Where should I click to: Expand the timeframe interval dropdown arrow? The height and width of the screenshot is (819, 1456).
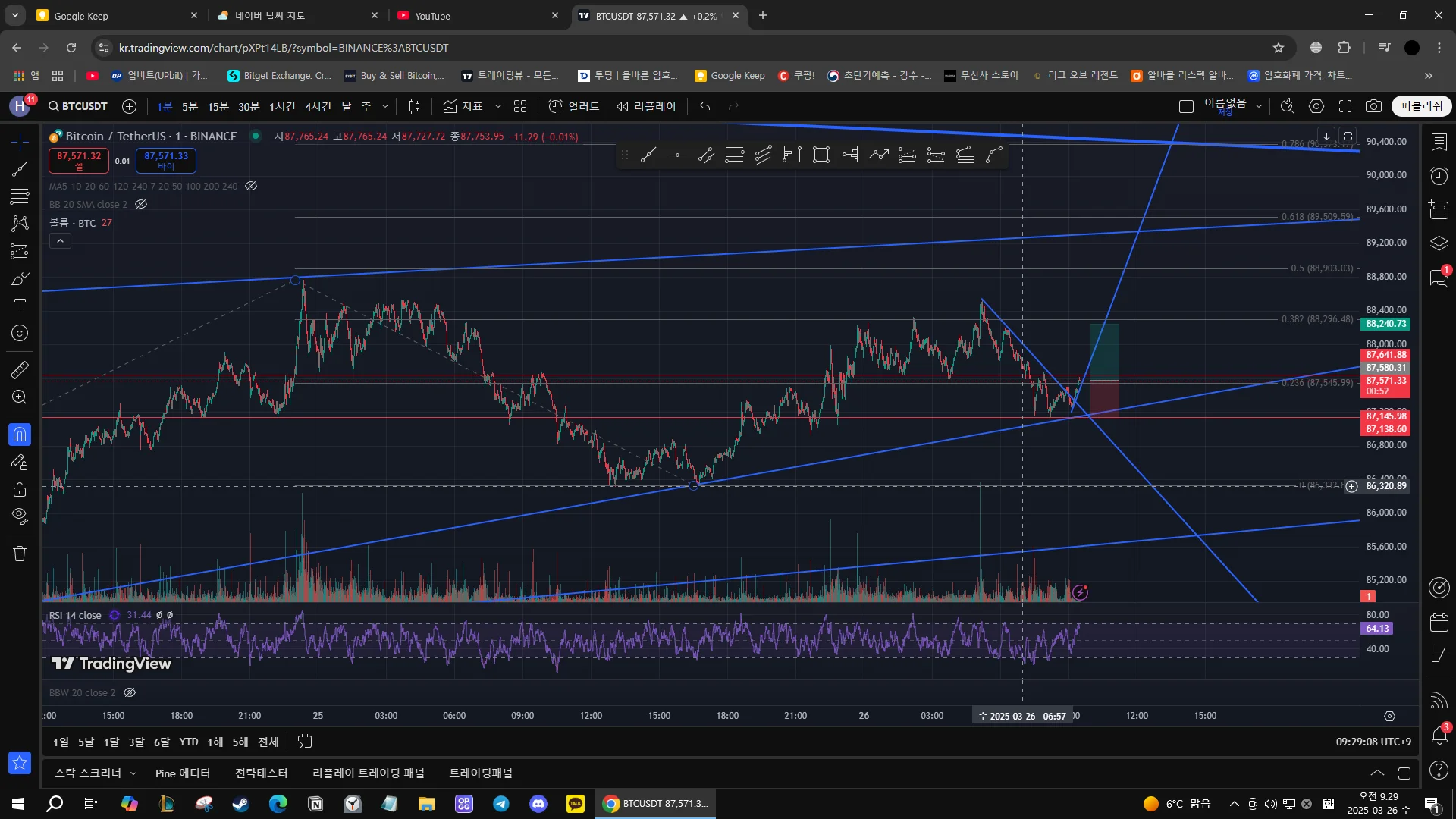click(x=385, y=106)
